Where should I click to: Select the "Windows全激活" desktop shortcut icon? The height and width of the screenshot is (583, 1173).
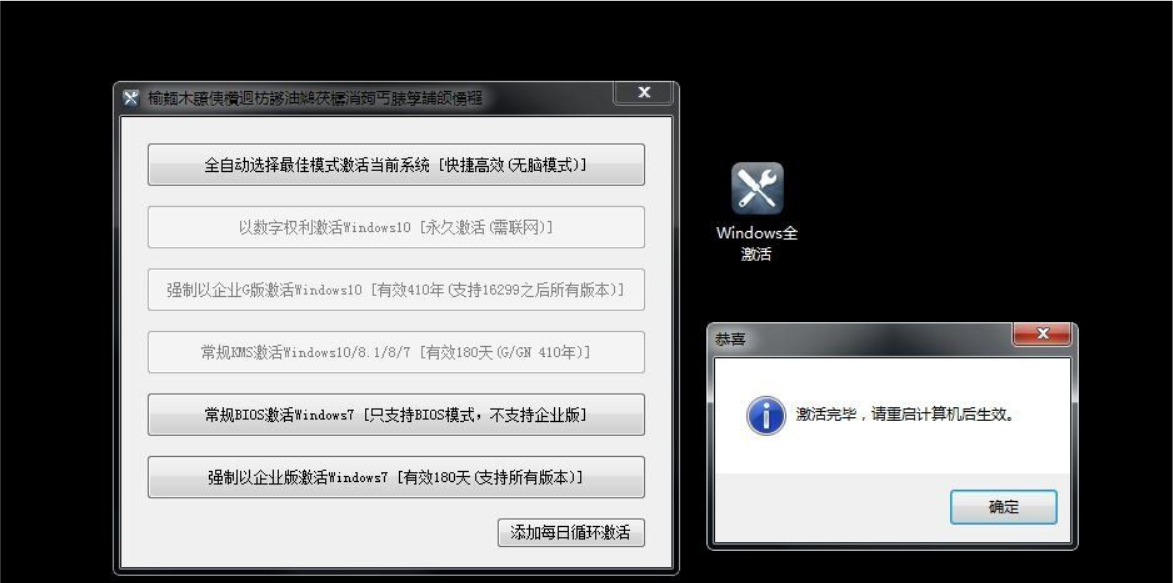(x=757, y=189)
